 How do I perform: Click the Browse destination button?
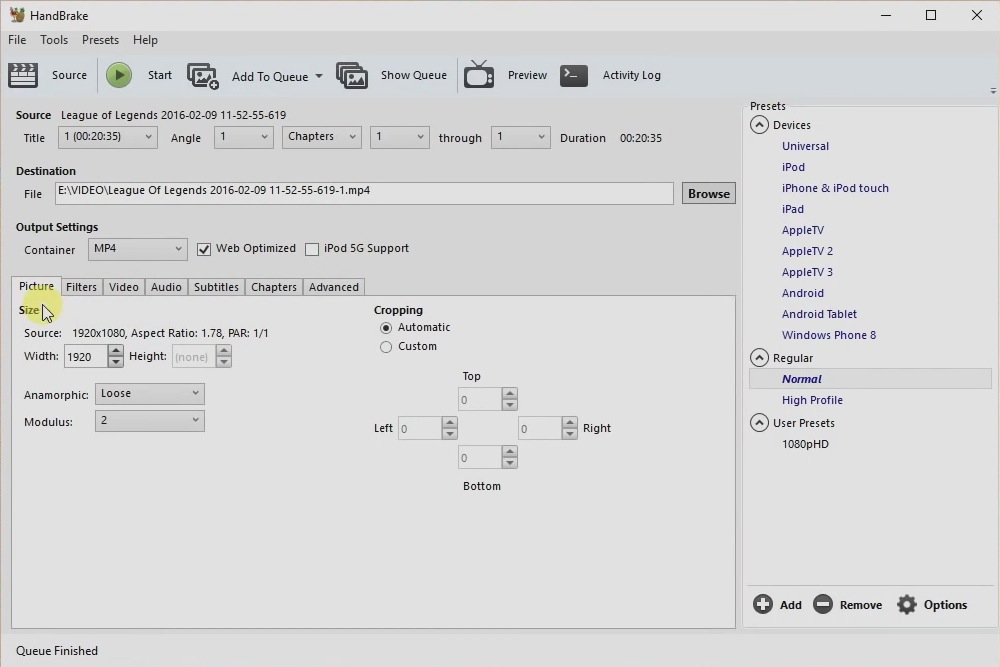tap(708, 194)
